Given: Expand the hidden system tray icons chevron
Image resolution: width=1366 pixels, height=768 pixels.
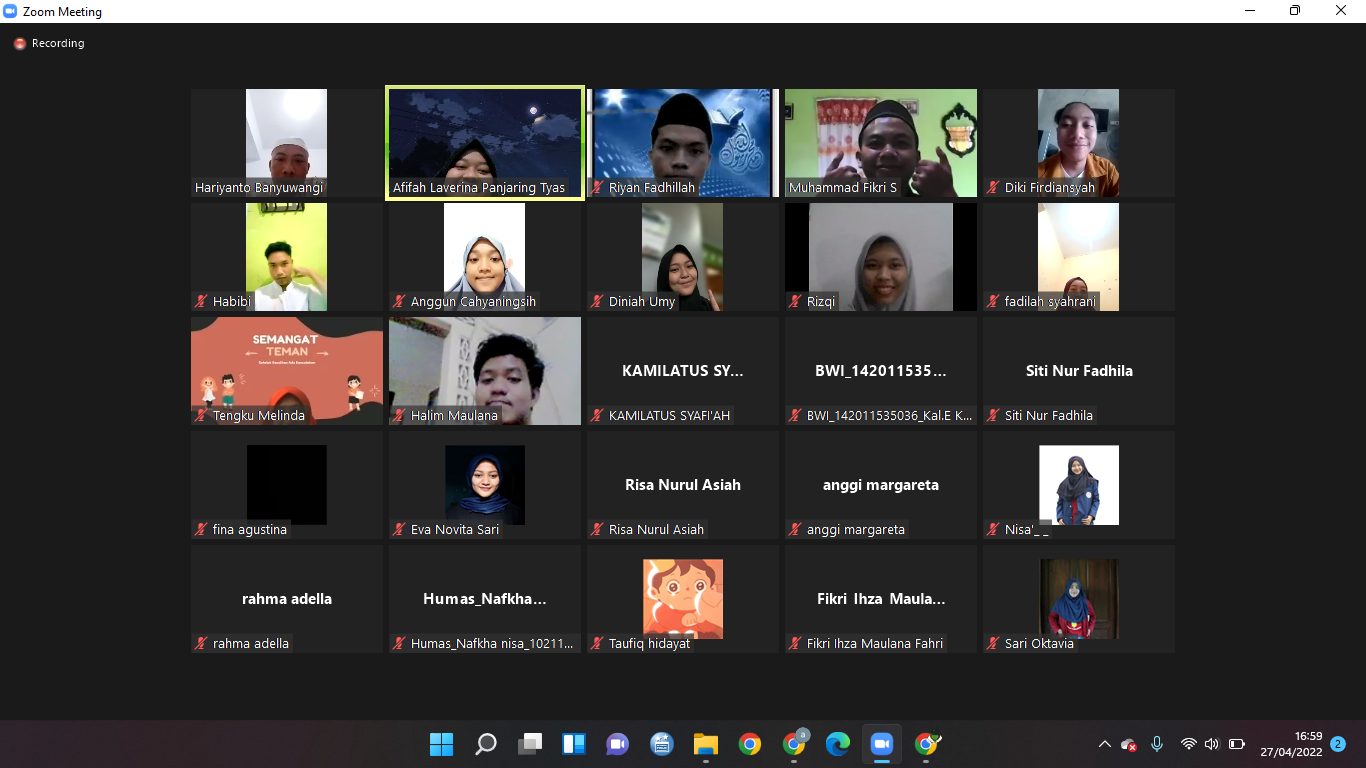Looking at the screenshot, I should point(1104,744).
